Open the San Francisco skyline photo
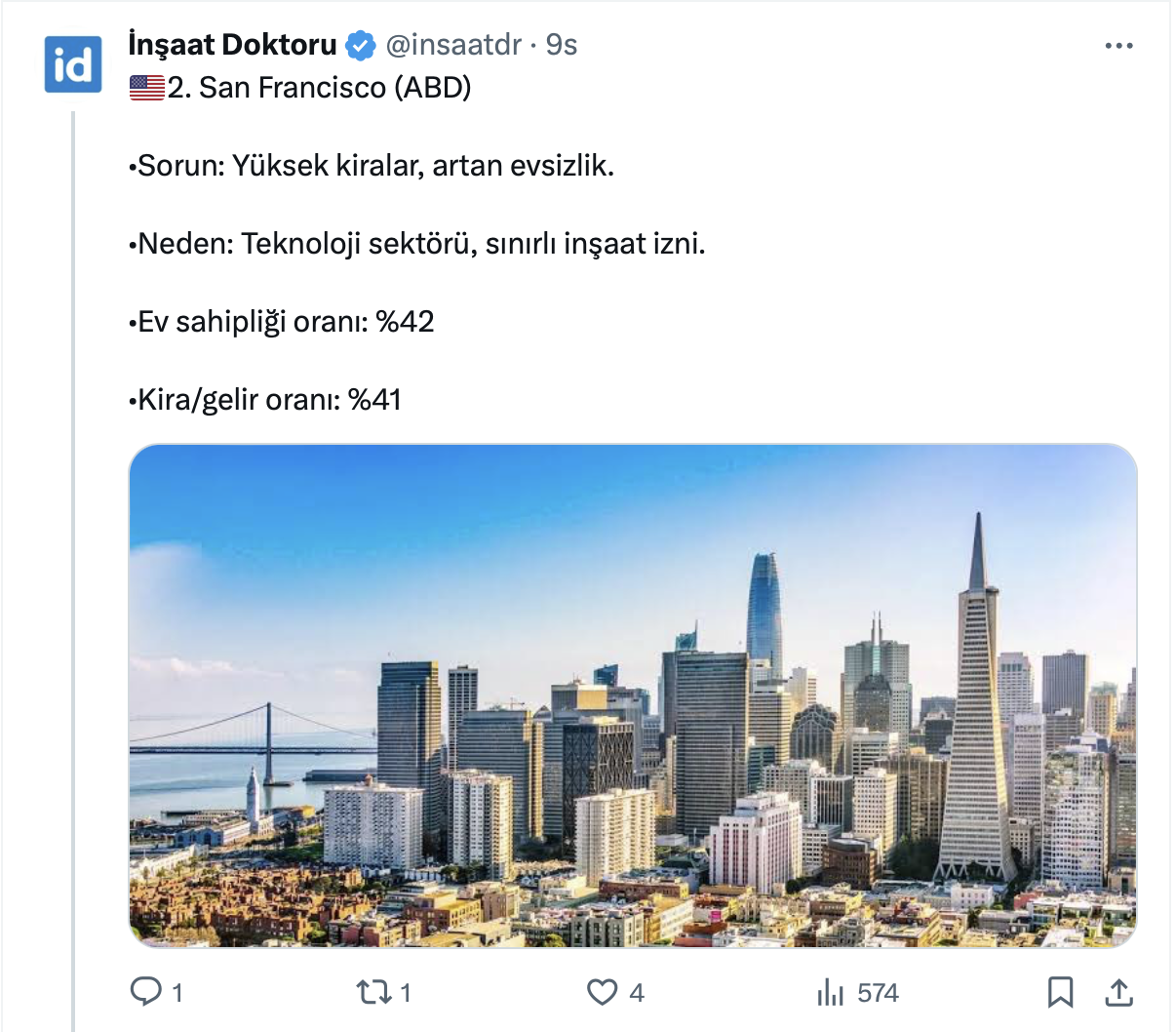The image size is (1176, 1032). click(x=633, y=695)
